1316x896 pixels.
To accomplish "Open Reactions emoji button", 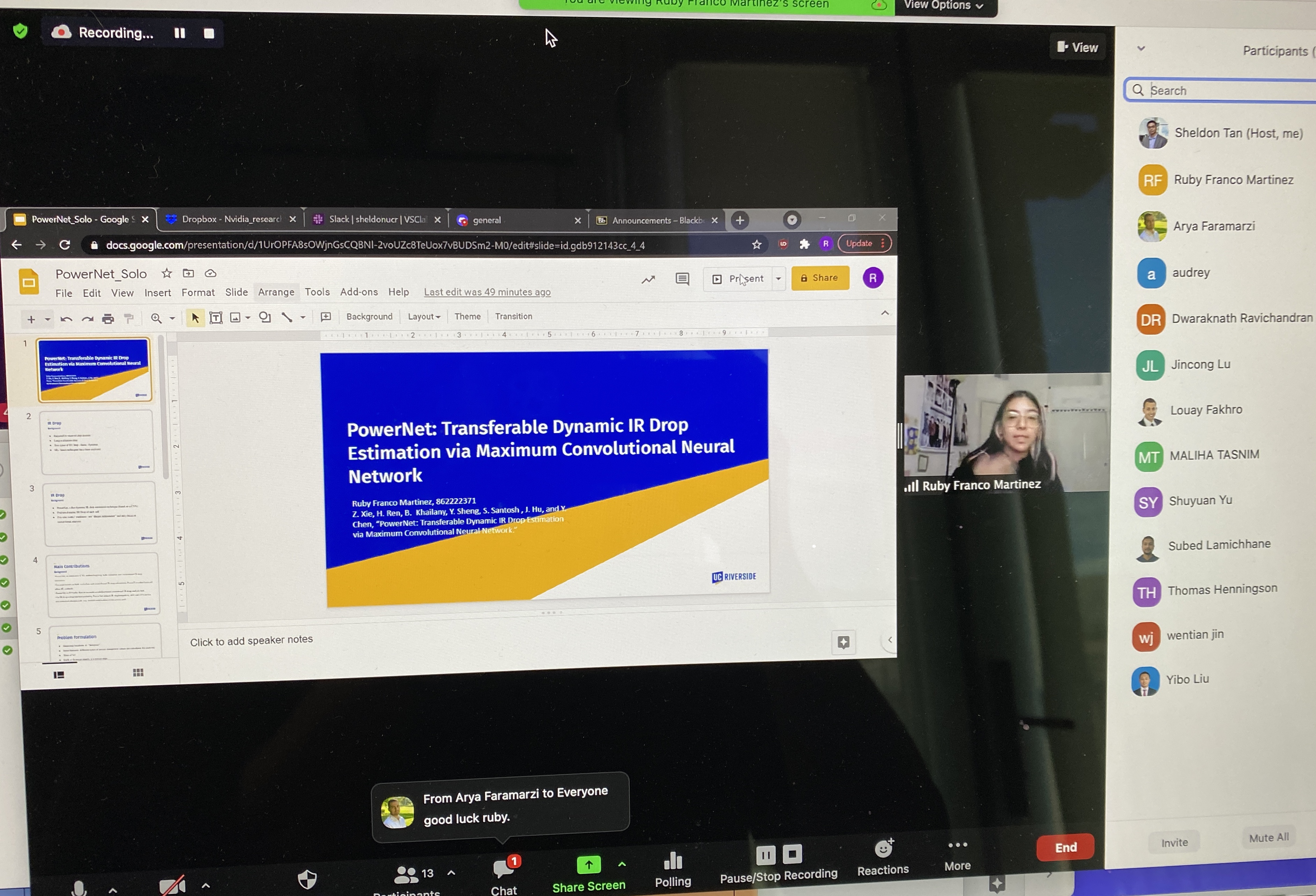I will click(x=883, y=849).
